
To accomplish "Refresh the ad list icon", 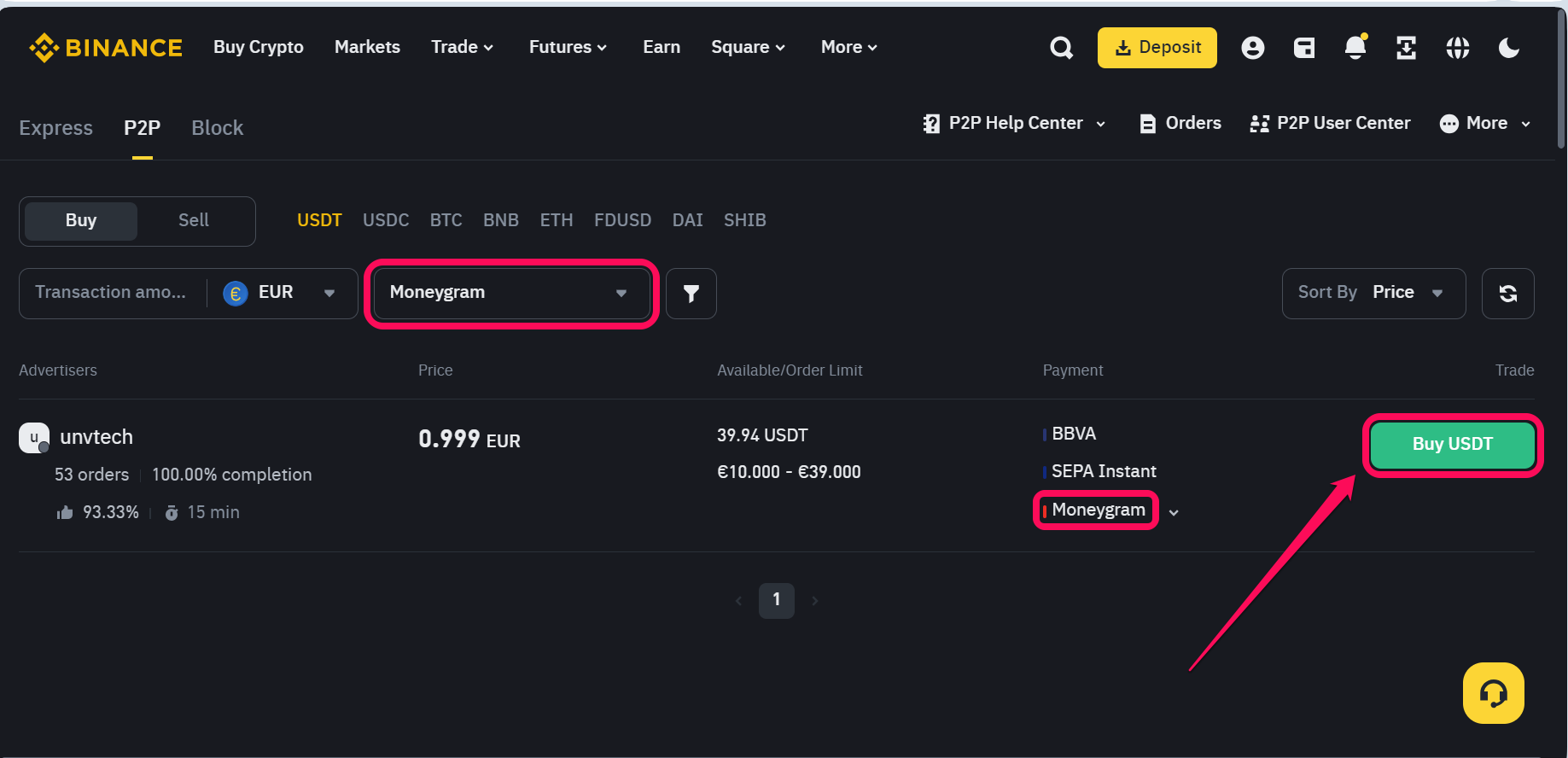I will [1508, 294].
